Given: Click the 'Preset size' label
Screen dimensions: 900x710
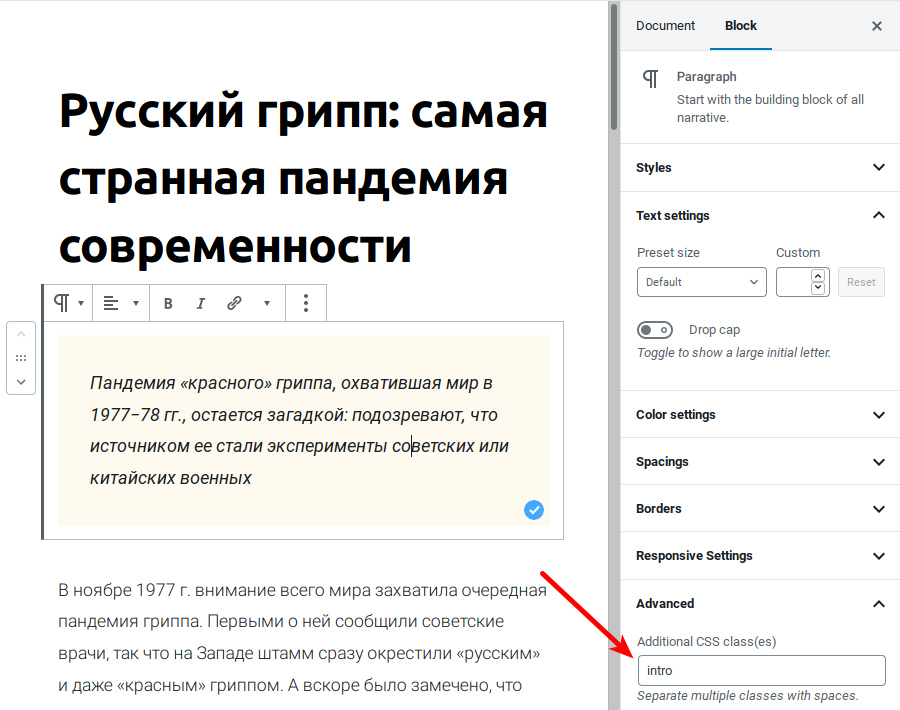Looking at the screenshot, I should coord(668,253).
